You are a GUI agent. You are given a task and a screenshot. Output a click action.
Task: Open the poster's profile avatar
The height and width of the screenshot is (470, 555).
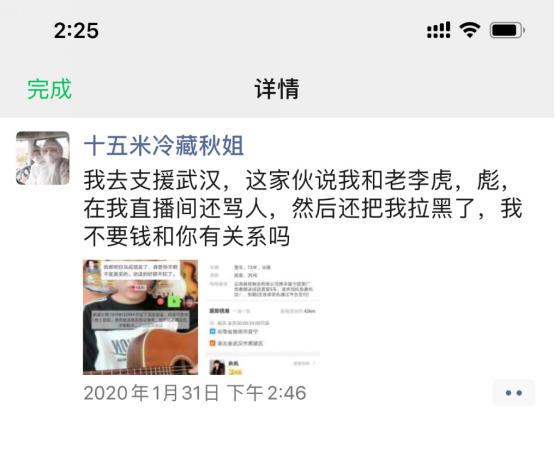point(42,158)
